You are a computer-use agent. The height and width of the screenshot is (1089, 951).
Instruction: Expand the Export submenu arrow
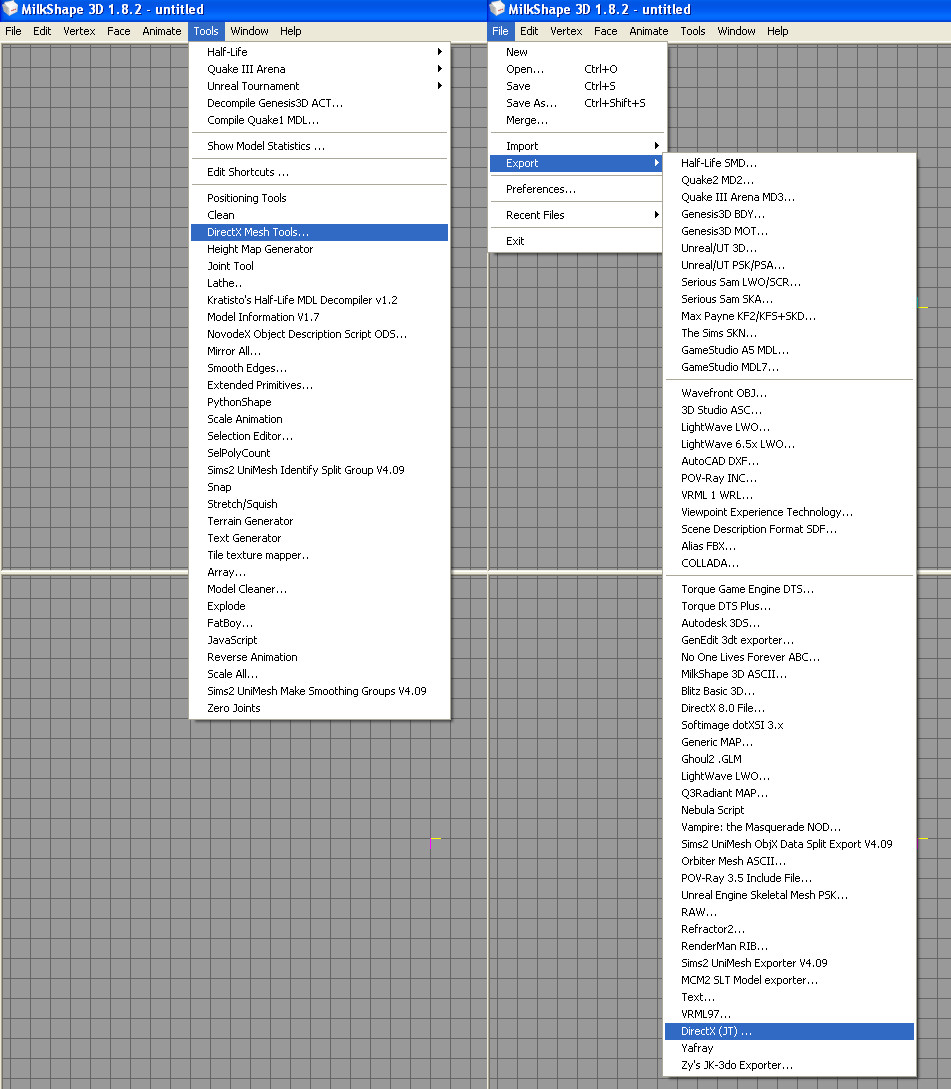(x=656, y=163)
